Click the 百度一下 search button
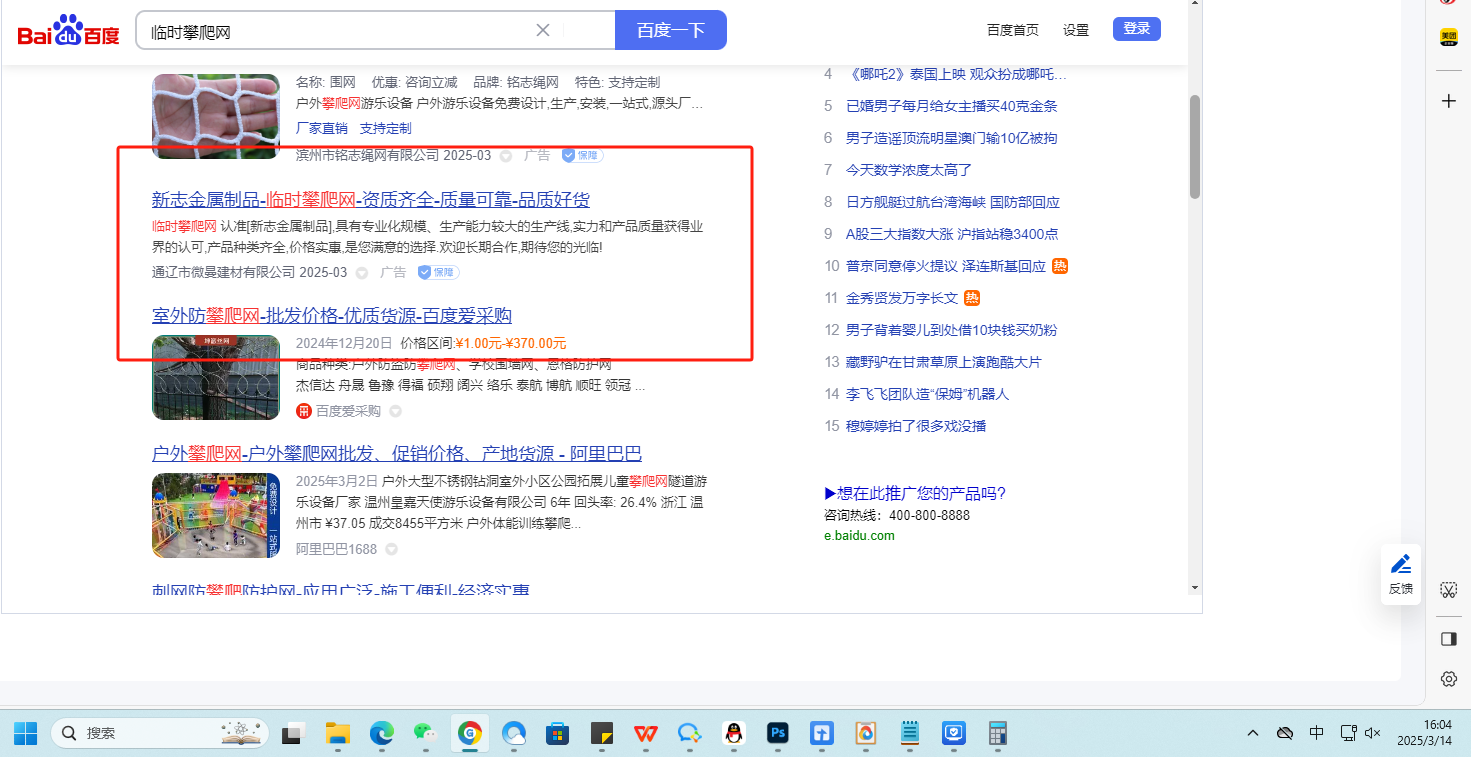 [x=671, y=30]
